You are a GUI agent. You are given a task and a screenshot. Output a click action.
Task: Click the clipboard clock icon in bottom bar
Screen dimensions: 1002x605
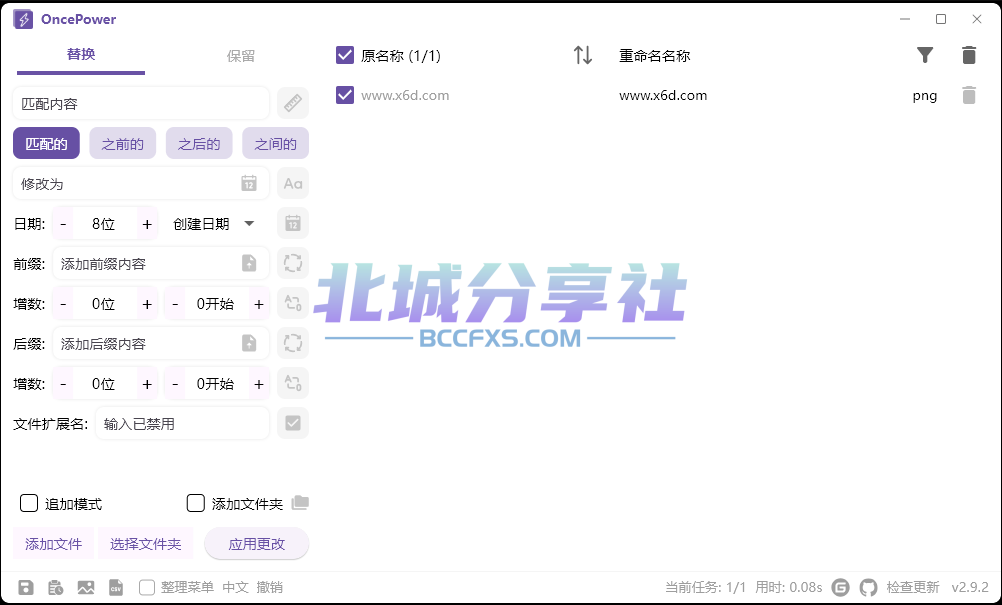pos(56,587)
